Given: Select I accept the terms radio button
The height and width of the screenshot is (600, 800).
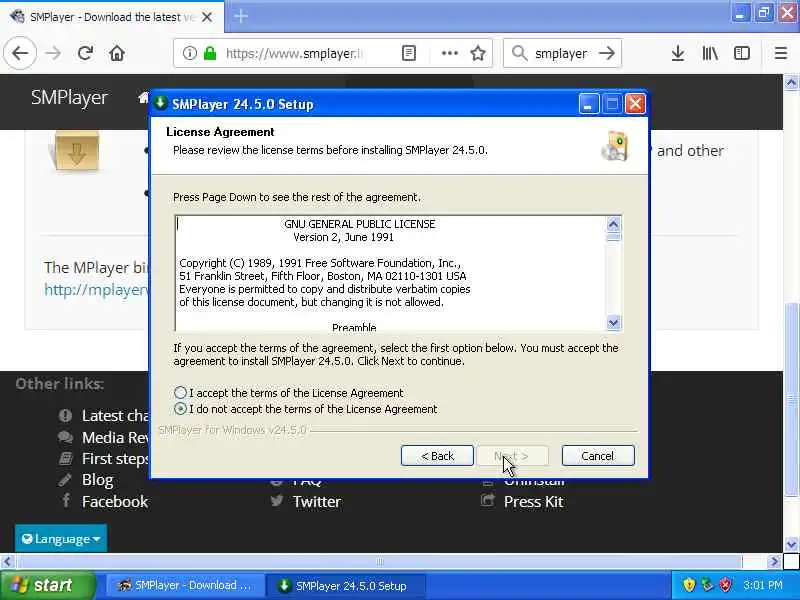Looking at the screenshot, I should [x=180, y=392].
